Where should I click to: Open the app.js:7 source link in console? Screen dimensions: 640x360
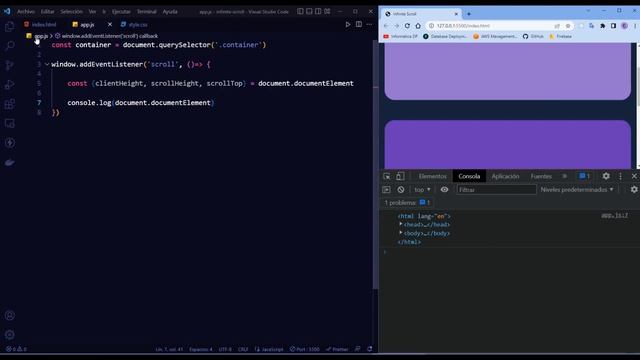coord(614,215)
